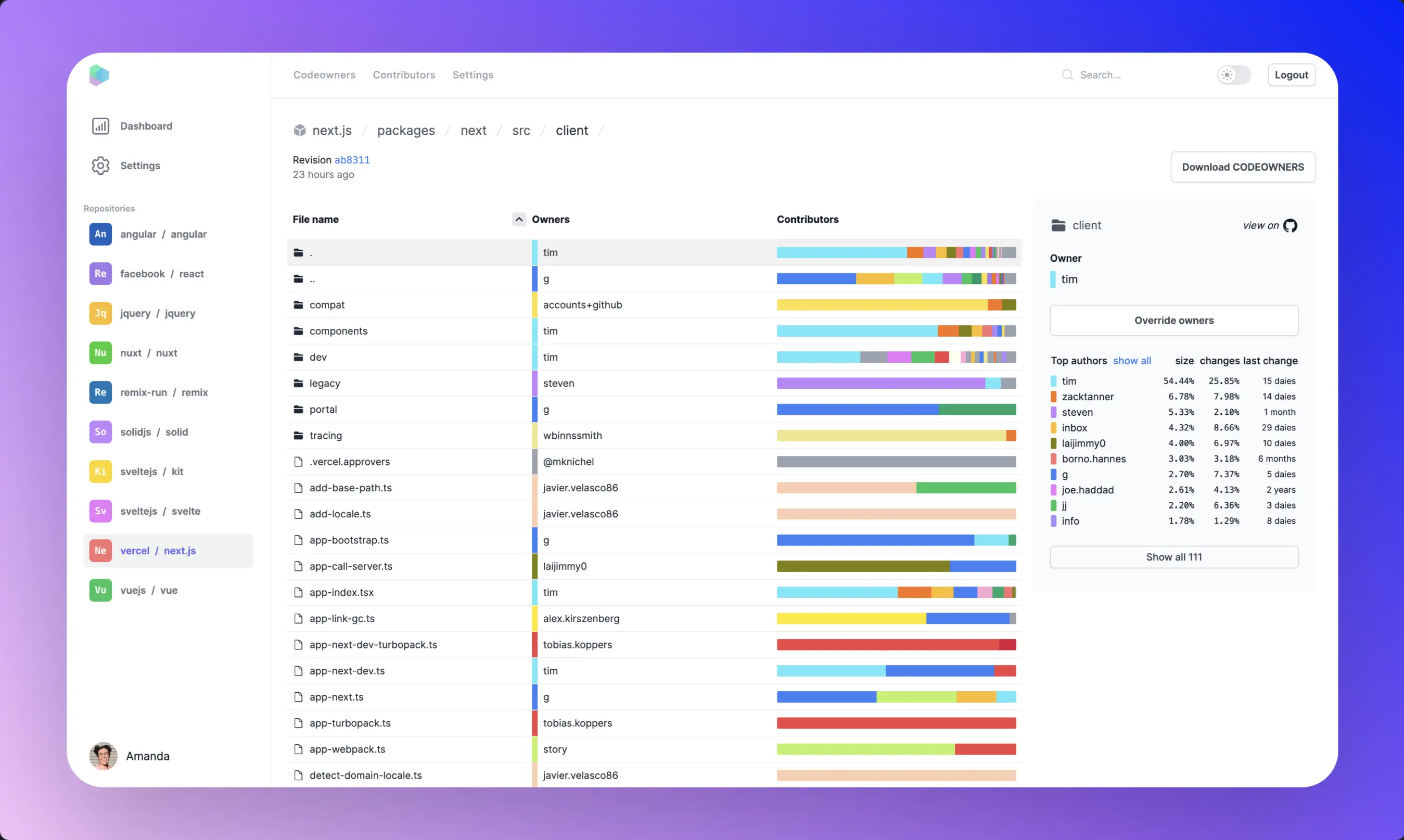
Task: Open the tracing folder
Action: [326, 435]
